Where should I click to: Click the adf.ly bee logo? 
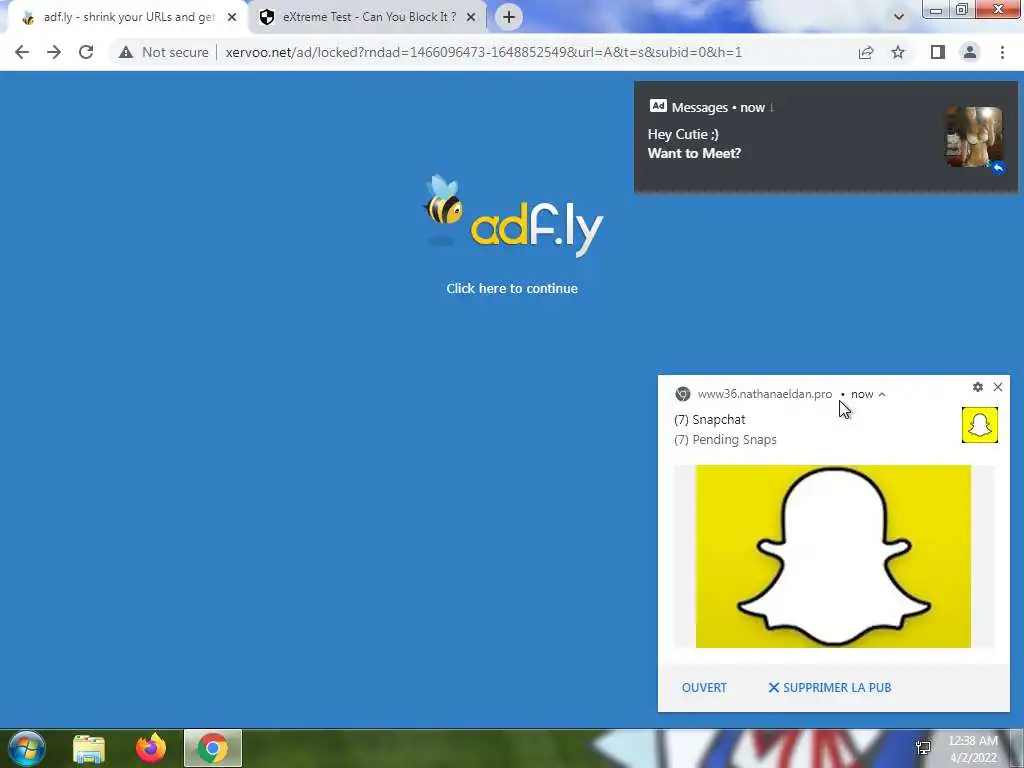pos(513,216)
